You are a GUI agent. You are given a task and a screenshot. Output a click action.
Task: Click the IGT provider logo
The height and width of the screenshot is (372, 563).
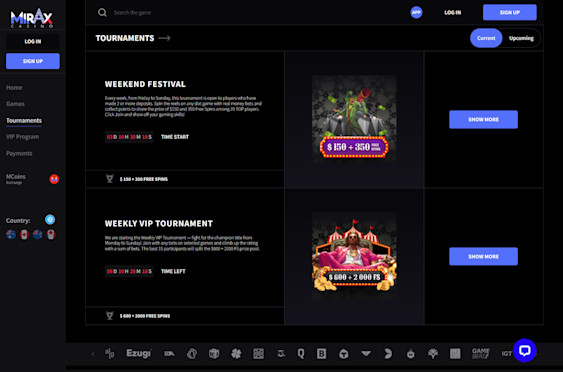[506, 354]
